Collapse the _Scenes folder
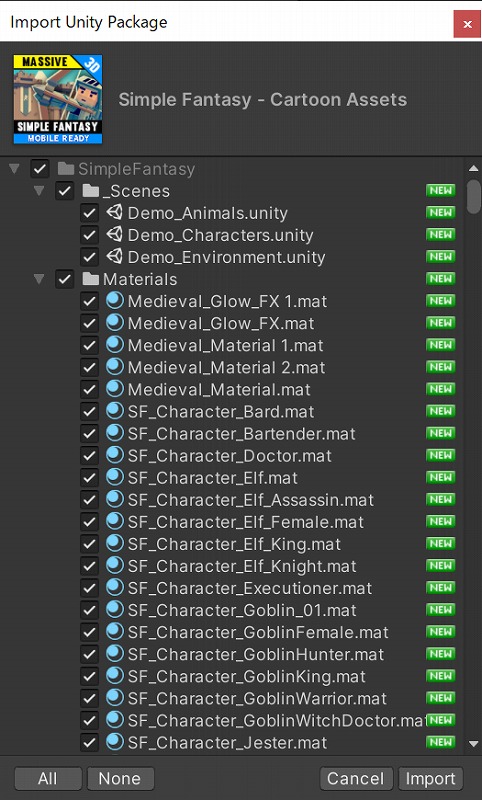 [x=39, y=191]
